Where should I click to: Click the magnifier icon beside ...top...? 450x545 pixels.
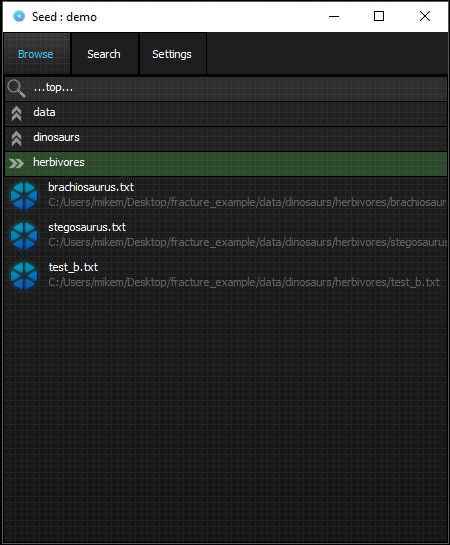click(x=16, y=88)
